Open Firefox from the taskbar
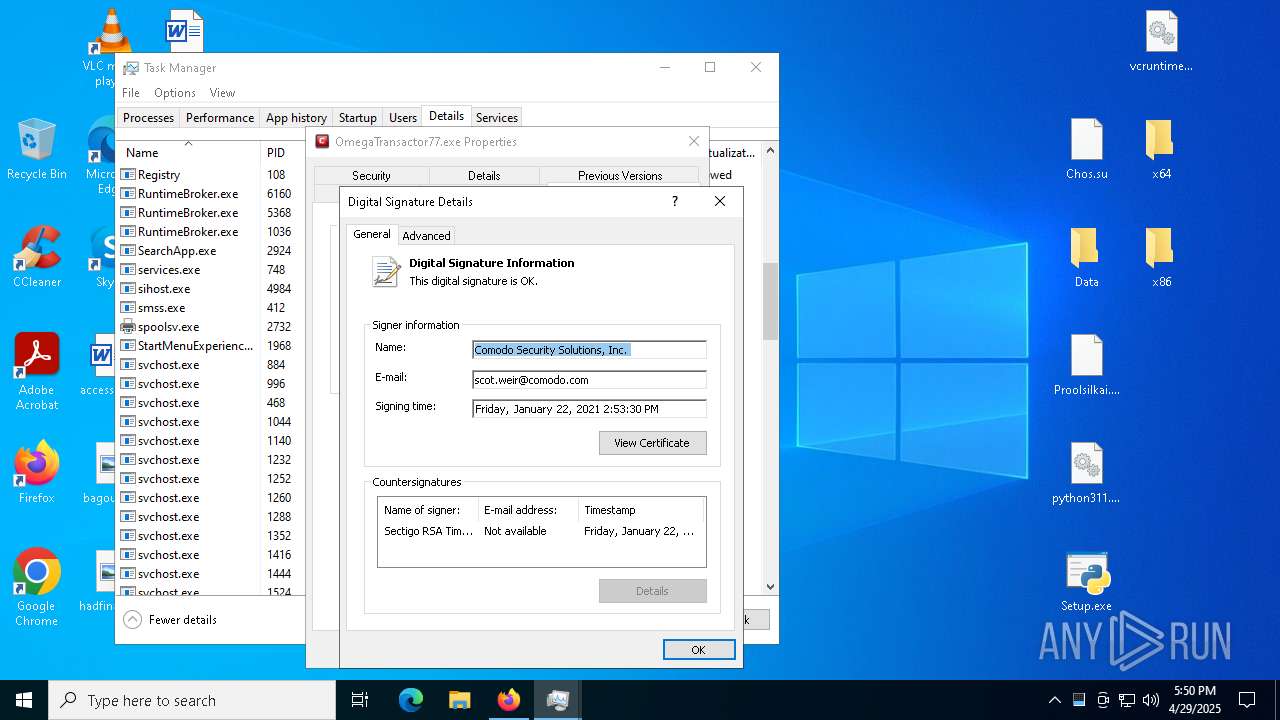 (508, 700)
